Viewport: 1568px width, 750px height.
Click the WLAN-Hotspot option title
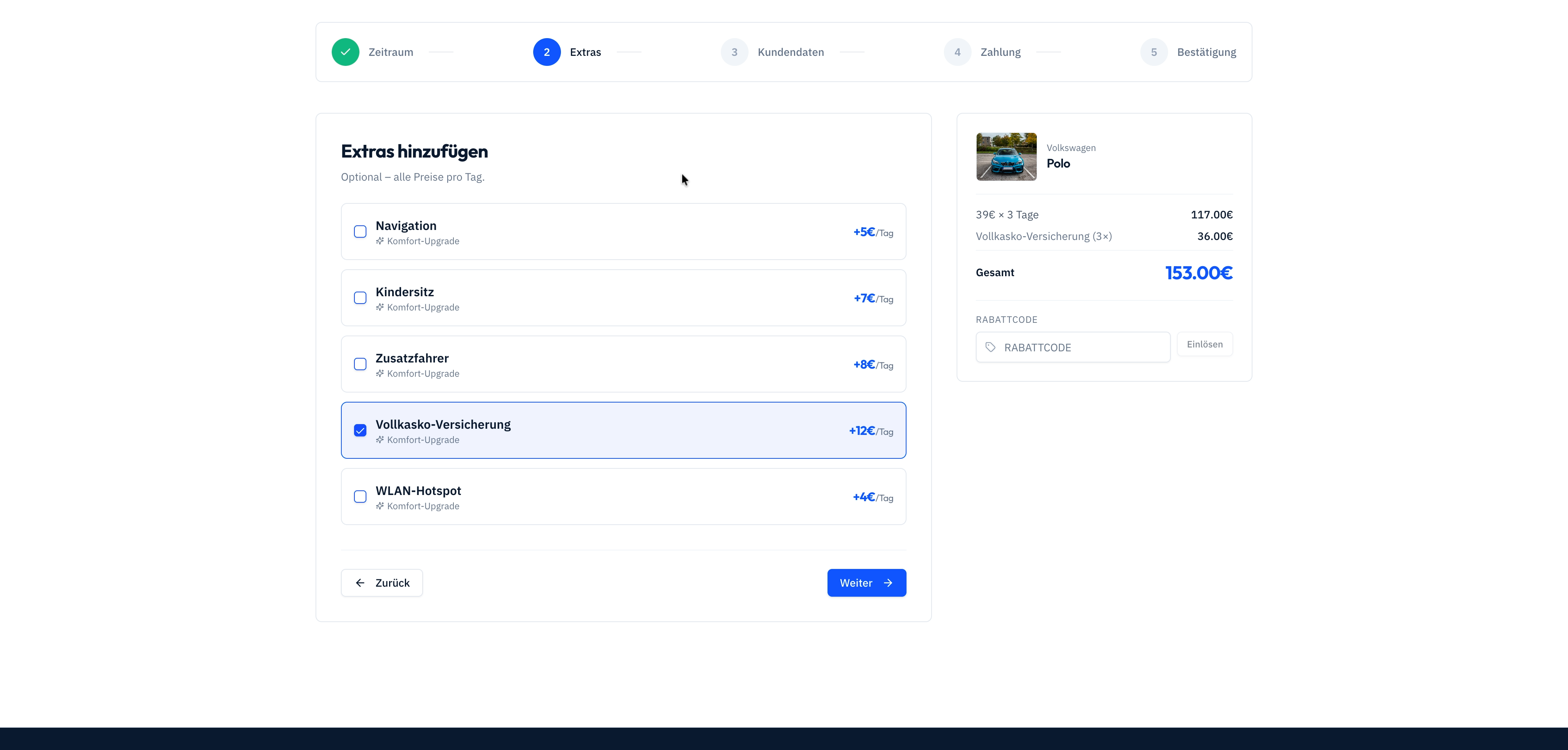click(418, 491)
